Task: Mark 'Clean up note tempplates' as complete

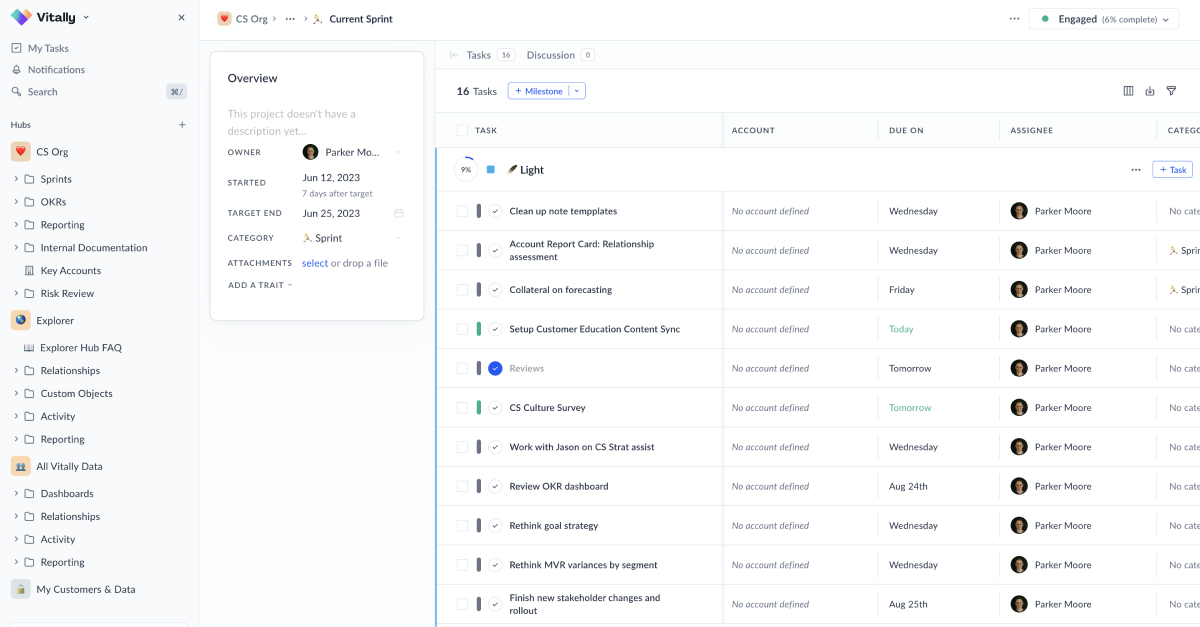Action: (x=495, y=211)
